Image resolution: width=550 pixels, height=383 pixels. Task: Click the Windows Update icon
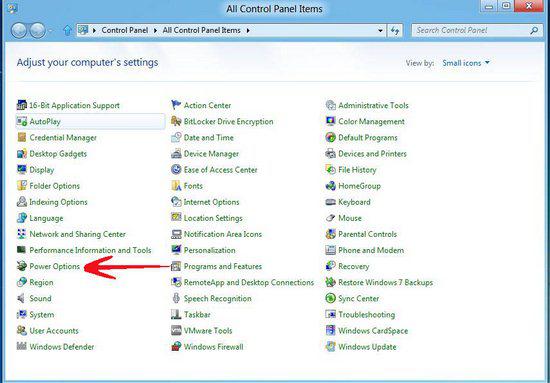[x=330, y=347]
